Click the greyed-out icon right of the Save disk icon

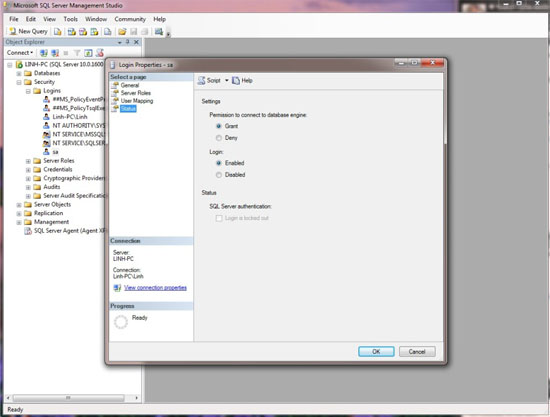(145, 32)
